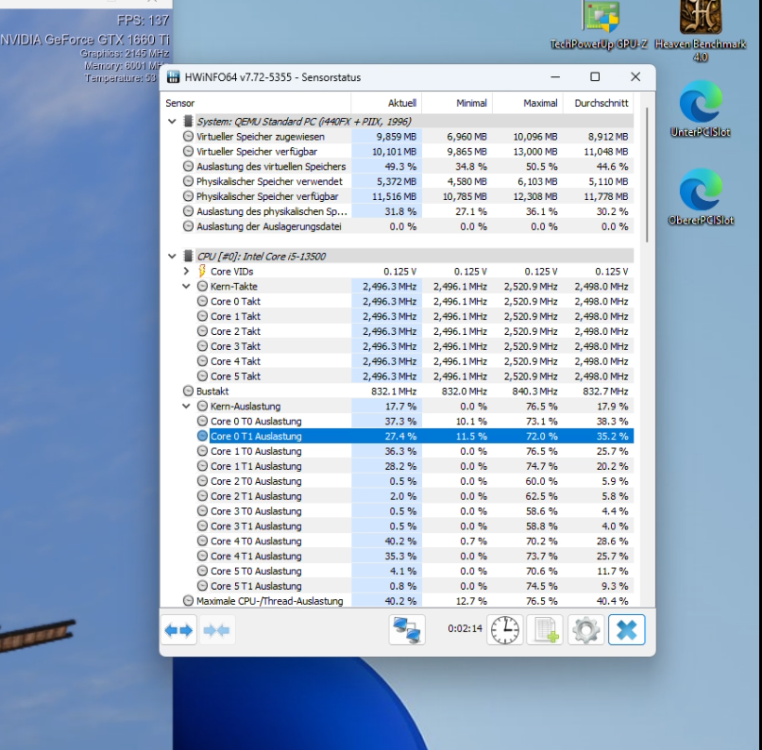Viewport: 762px width, 750px height.
Task: Select Physikalischer Speicher verfügbar row
Action: (x=408, y=196)
